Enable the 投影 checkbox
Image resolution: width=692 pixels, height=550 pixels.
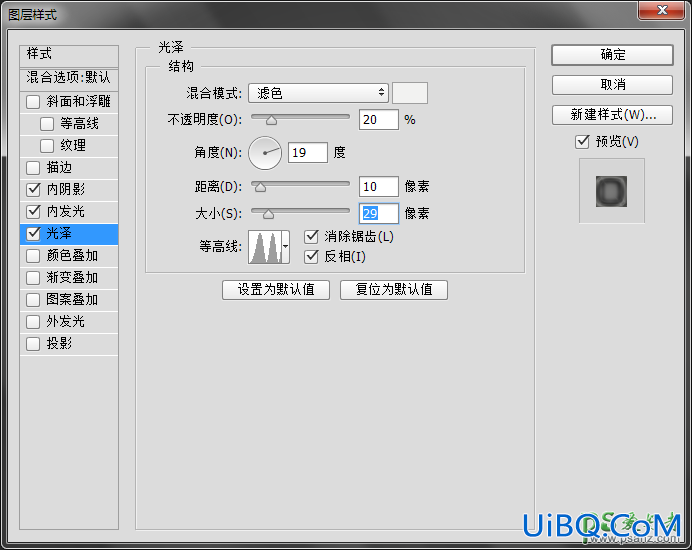point(33,343)
